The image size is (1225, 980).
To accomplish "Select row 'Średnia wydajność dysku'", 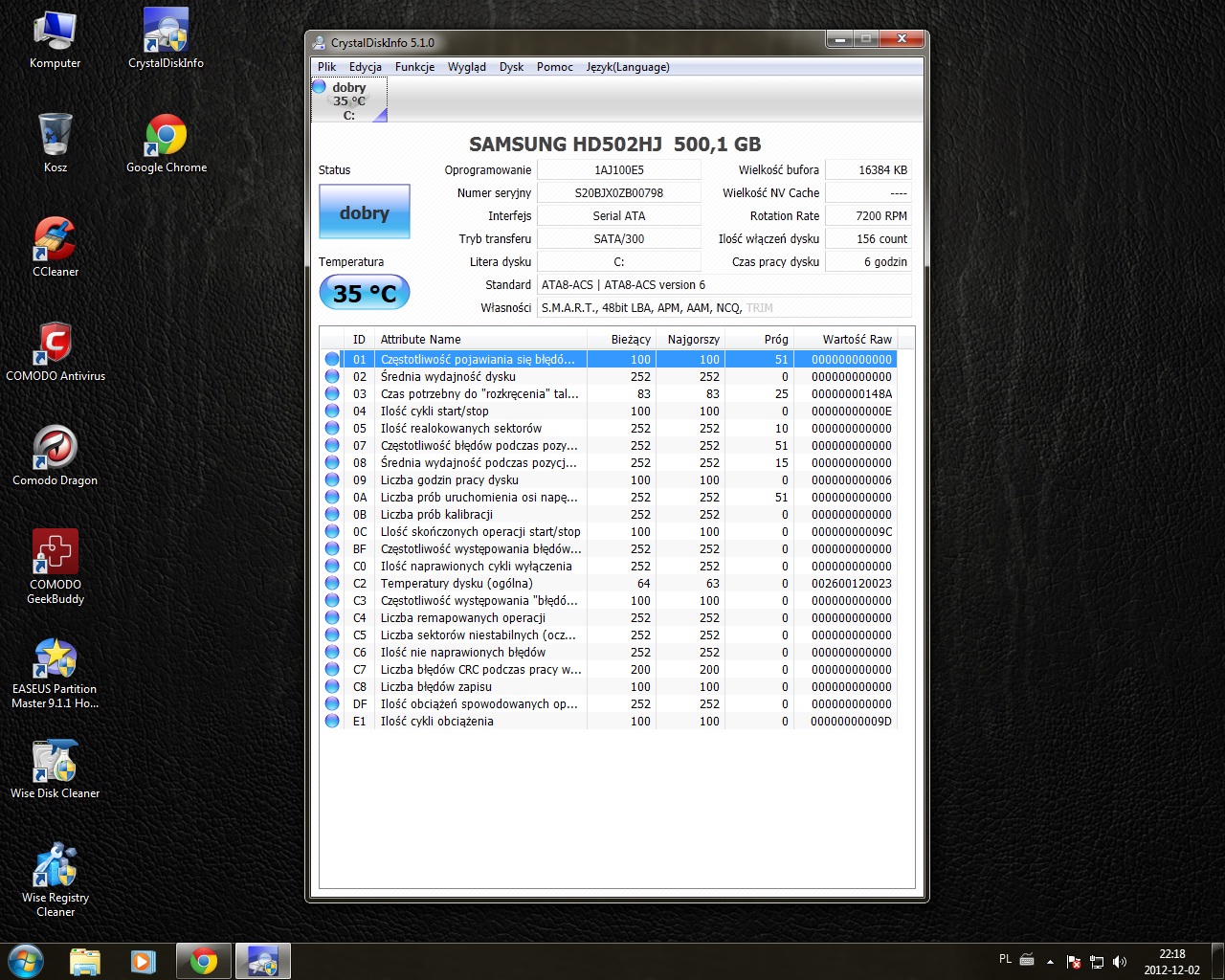I will coord(610,376).
